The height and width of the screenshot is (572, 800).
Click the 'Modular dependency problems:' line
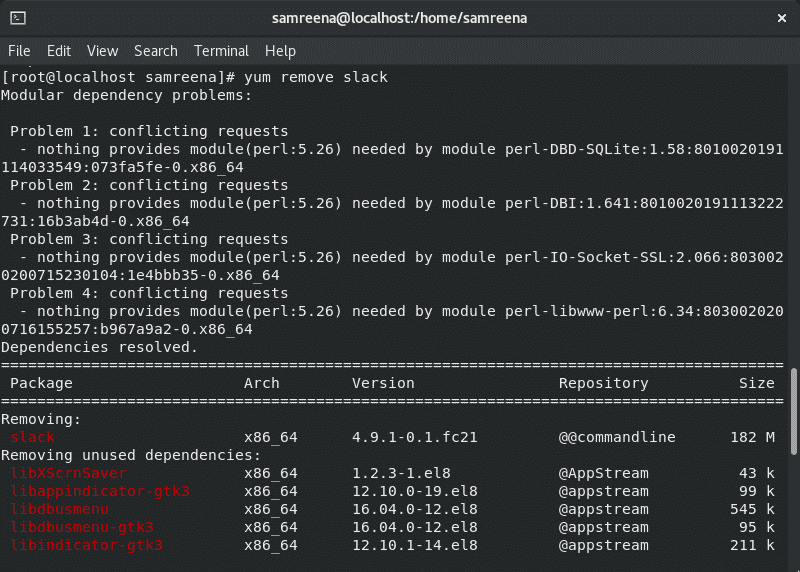[127, 95]
